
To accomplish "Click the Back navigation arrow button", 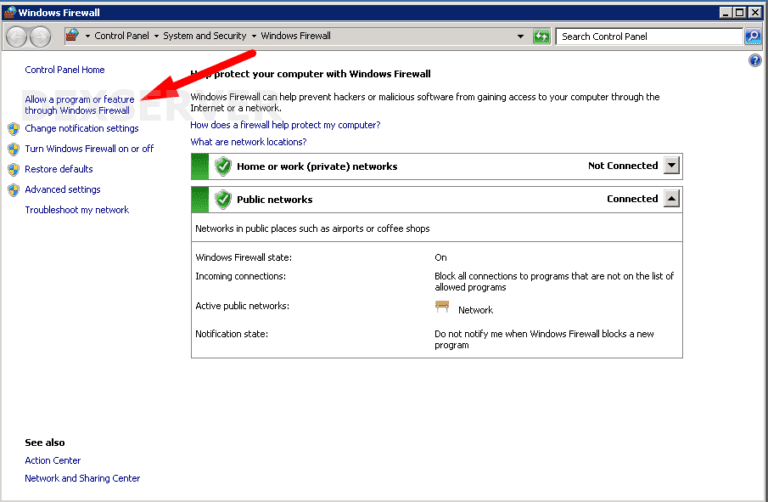I will point(17,36).
